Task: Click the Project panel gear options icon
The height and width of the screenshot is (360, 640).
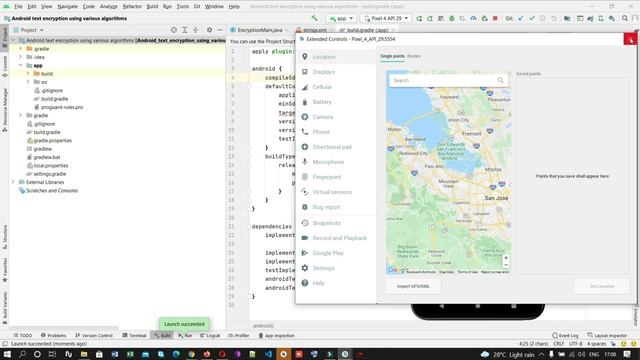Action: click(x=209, y=30)
